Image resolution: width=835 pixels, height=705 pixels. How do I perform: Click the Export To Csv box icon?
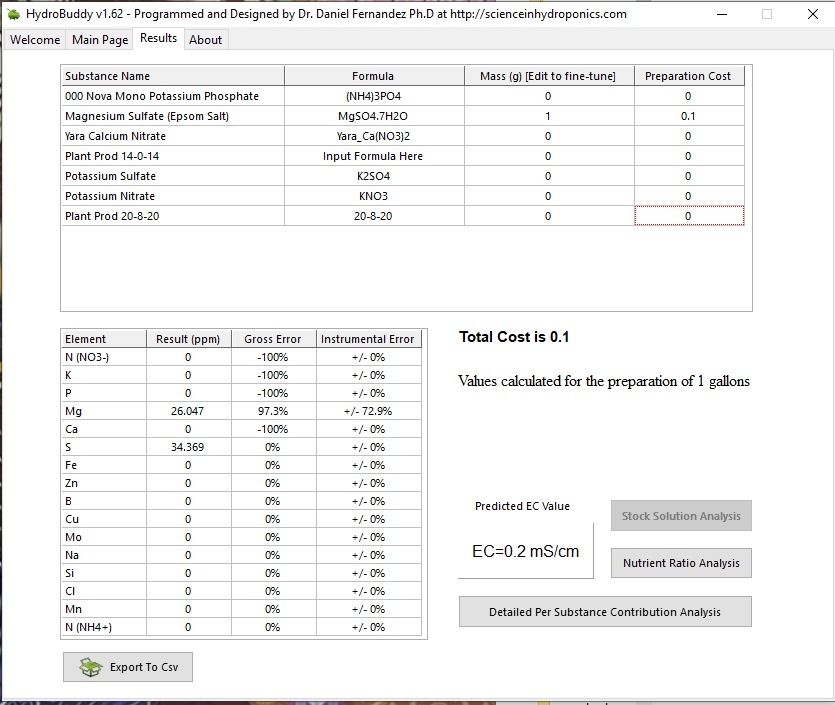coord(91,667)
